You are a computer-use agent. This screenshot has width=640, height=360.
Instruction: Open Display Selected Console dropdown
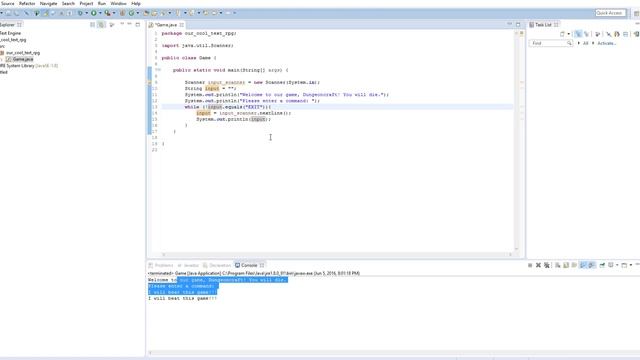click(x=617, y=265)
